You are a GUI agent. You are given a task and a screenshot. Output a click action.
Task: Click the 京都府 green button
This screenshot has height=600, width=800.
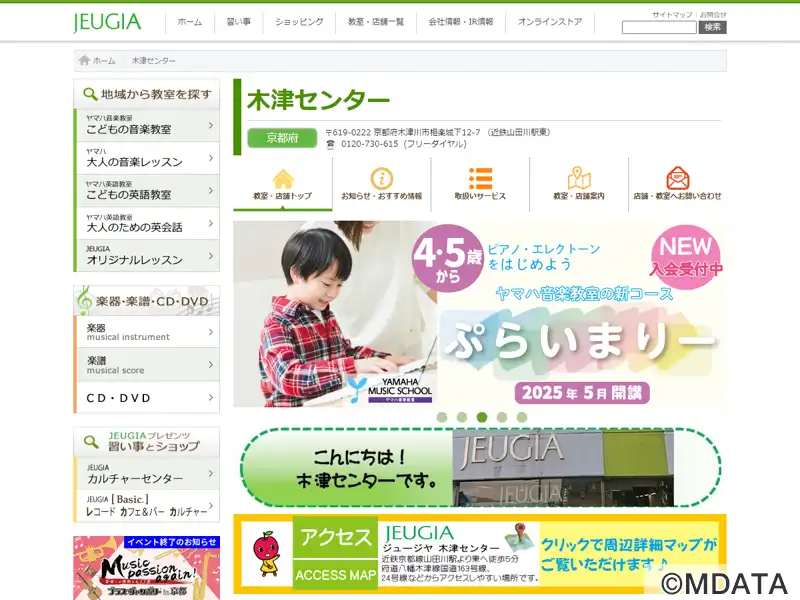282,138
